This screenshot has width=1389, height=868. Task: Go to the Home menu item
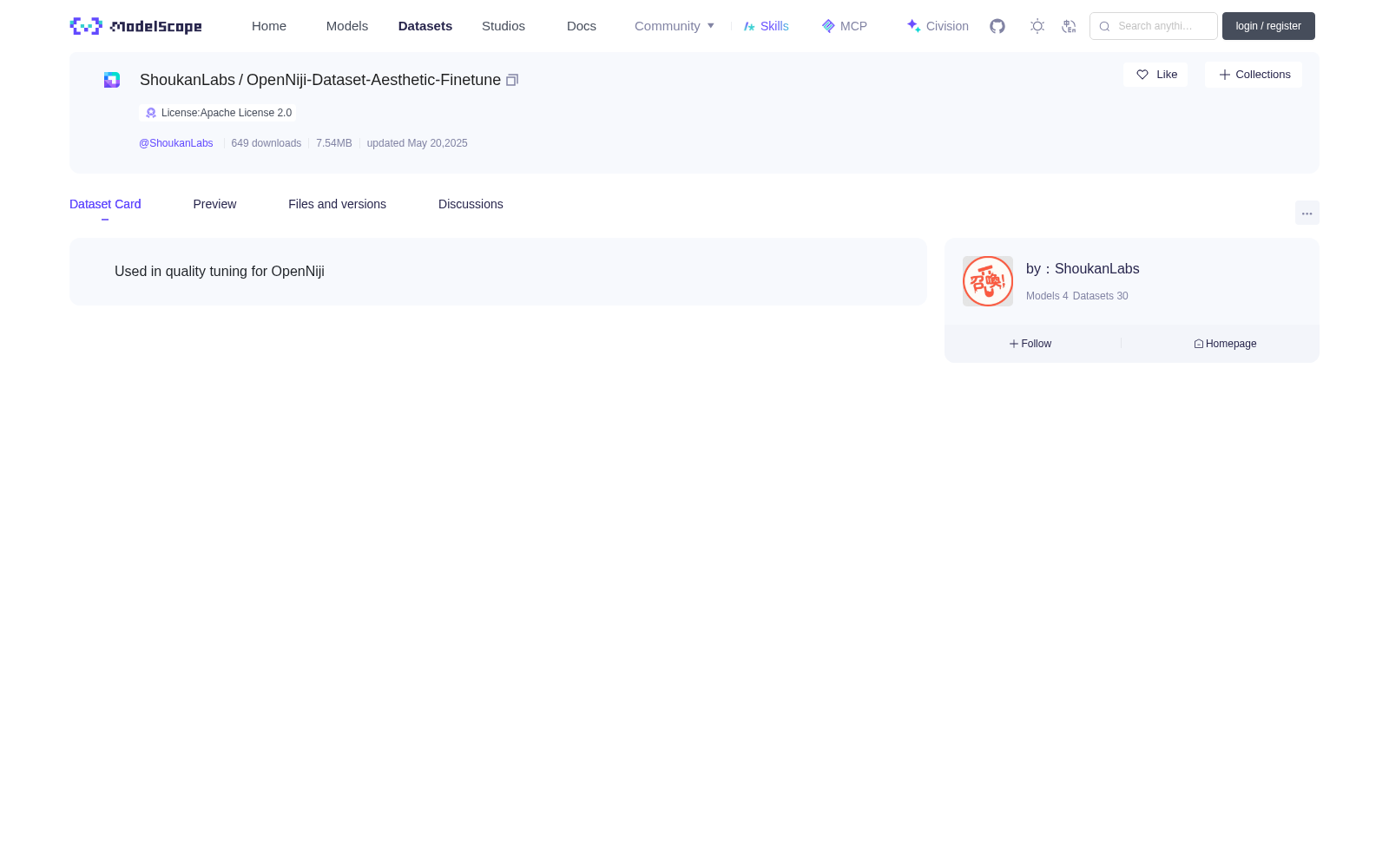269,26
